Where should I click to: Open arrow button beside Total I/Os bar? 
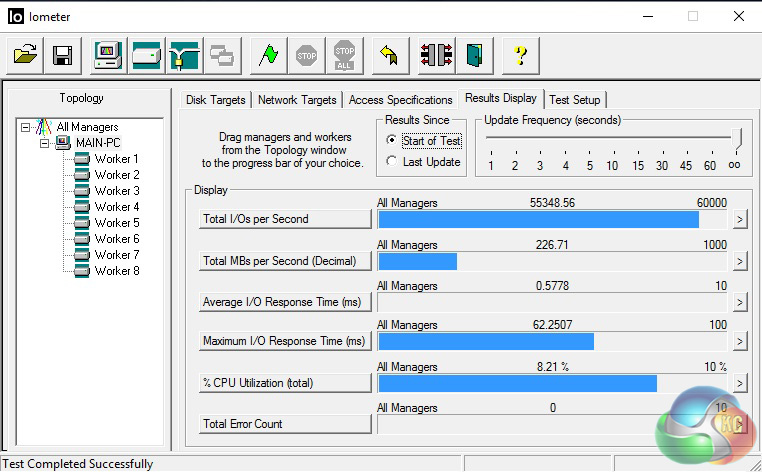740,220
